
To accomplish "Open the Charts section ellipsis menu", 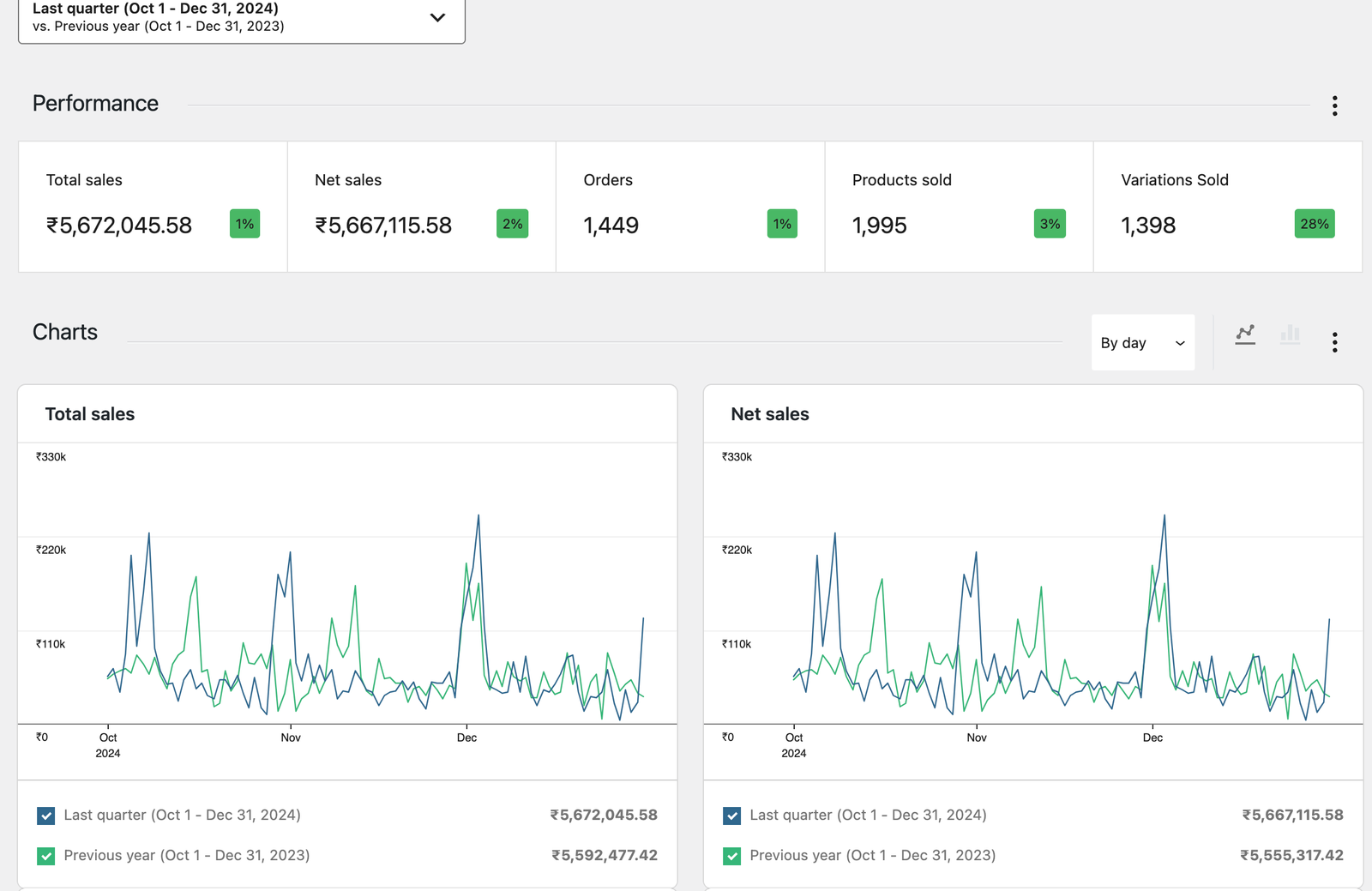I will 1334,342.
